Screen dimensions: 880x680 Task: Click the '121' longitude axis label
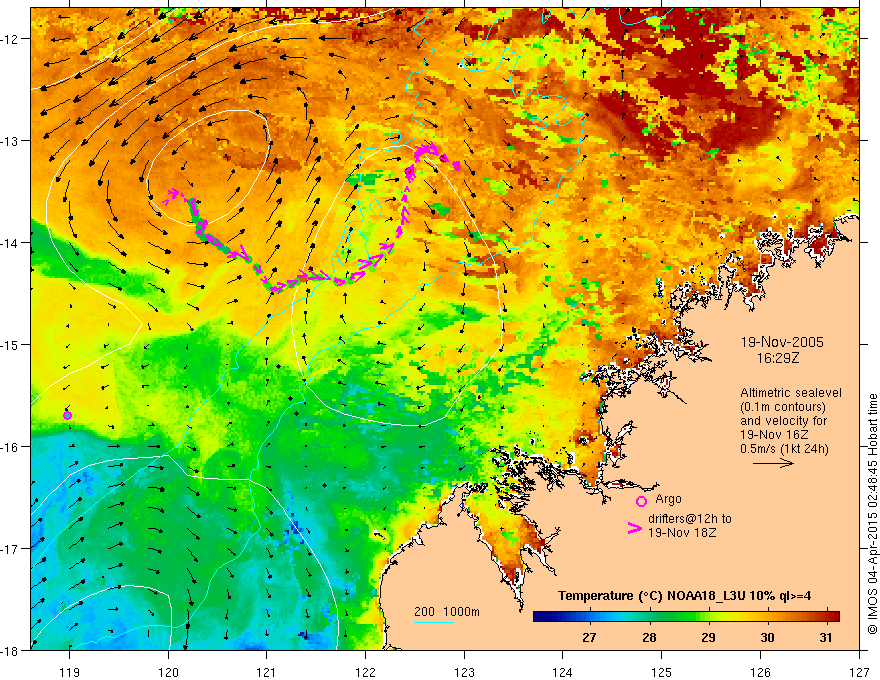pos(267,672)
